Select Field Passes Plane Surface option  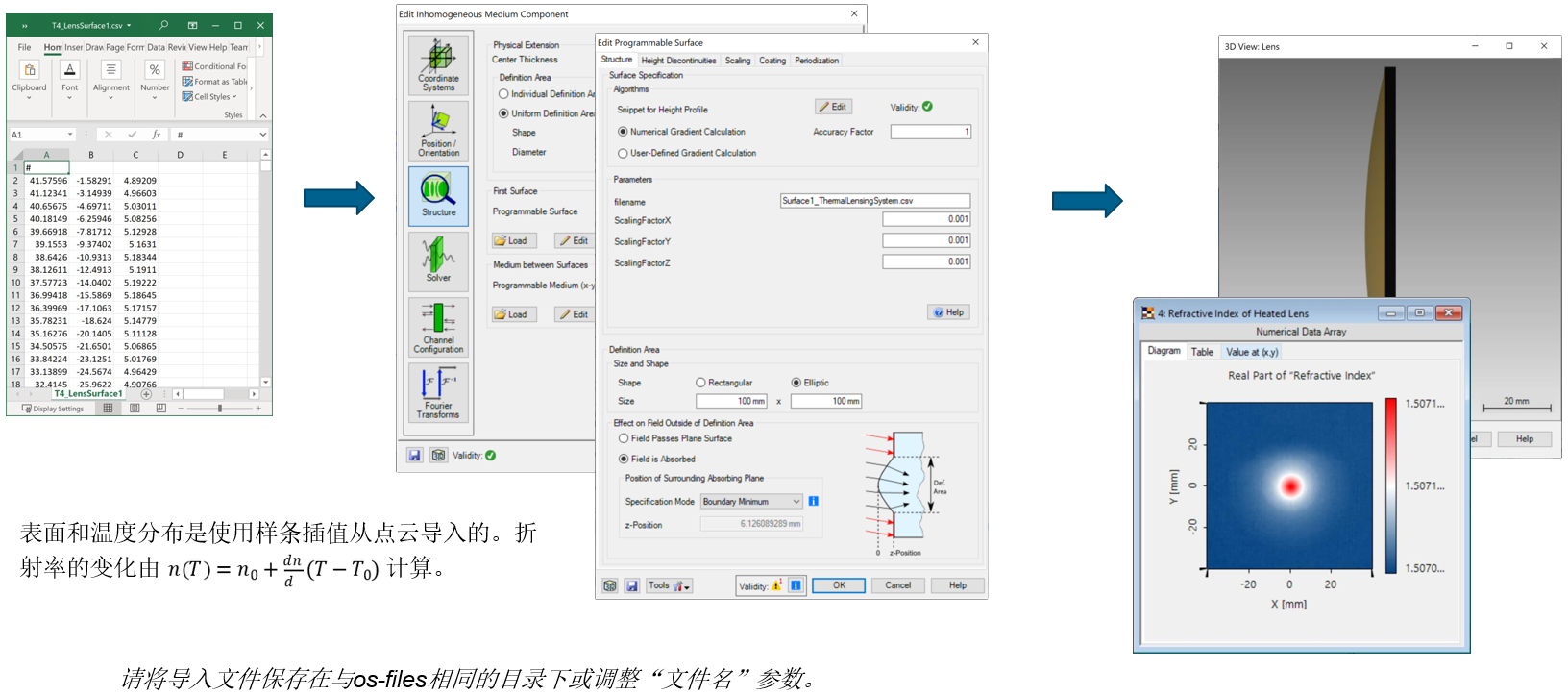click(x=624, y=438)
